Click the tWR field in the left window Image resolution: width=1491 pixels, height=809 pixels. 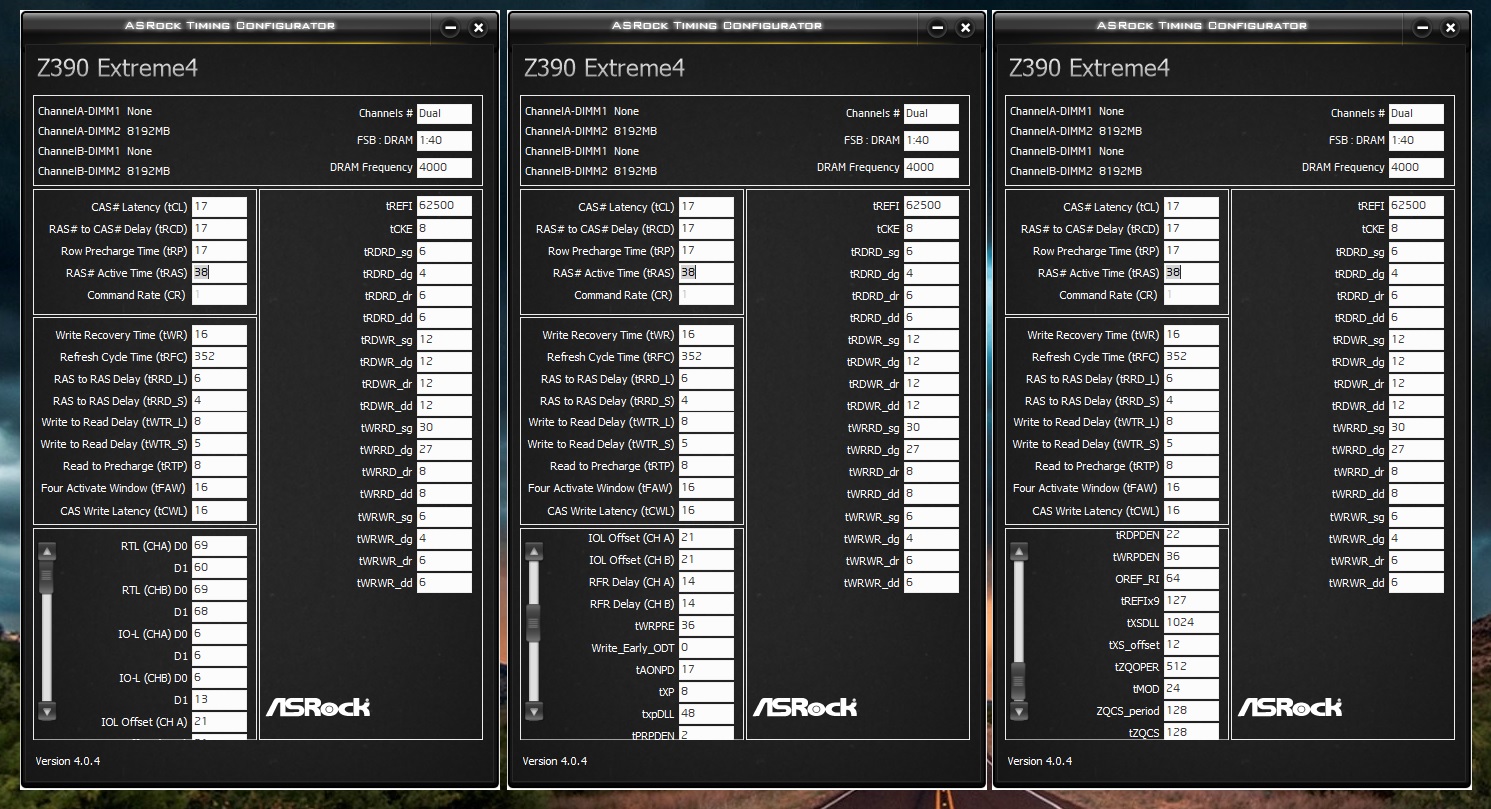219,335
